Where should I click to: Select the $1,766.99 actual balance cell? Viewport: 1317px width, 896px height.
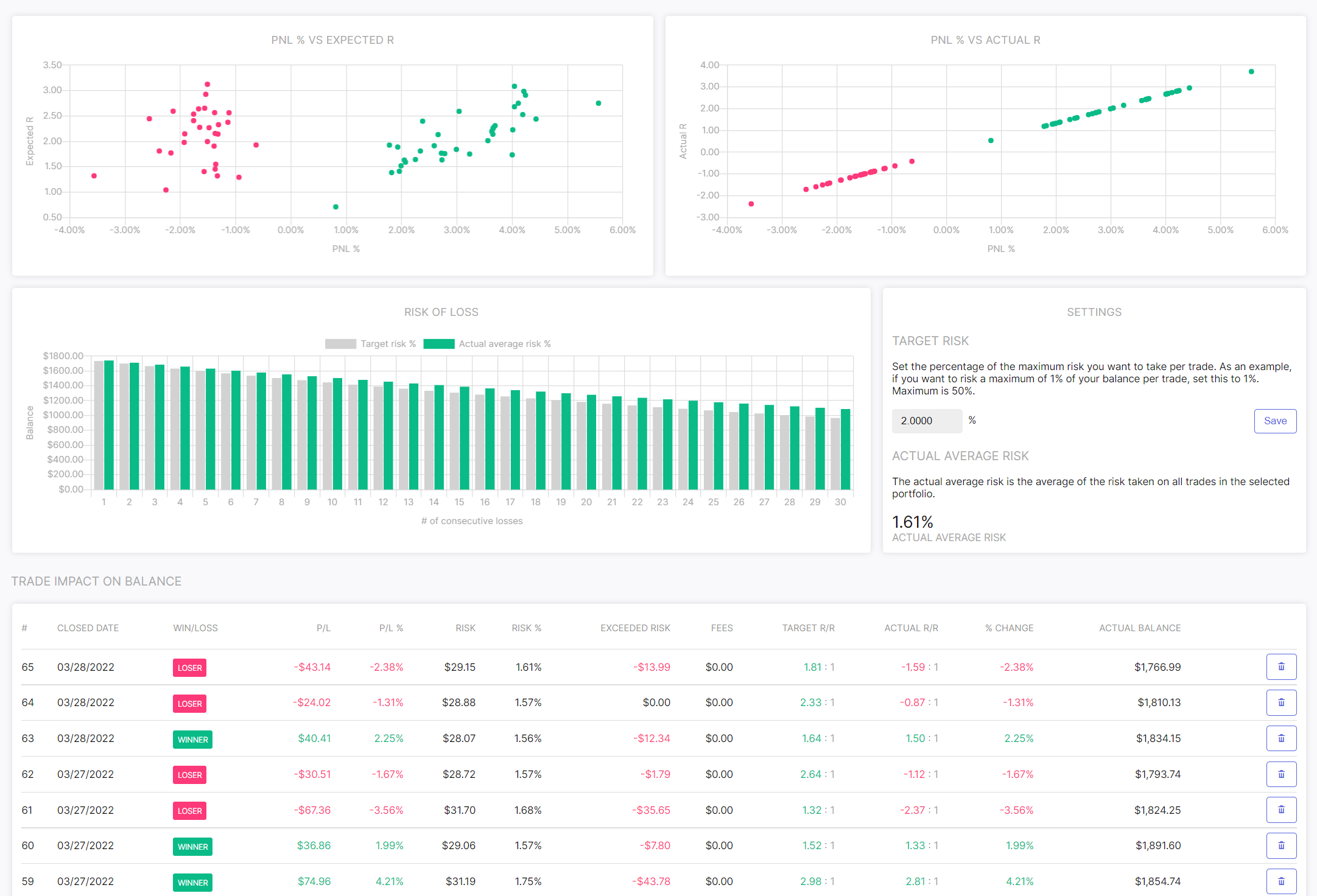(x=1157, y=667)
